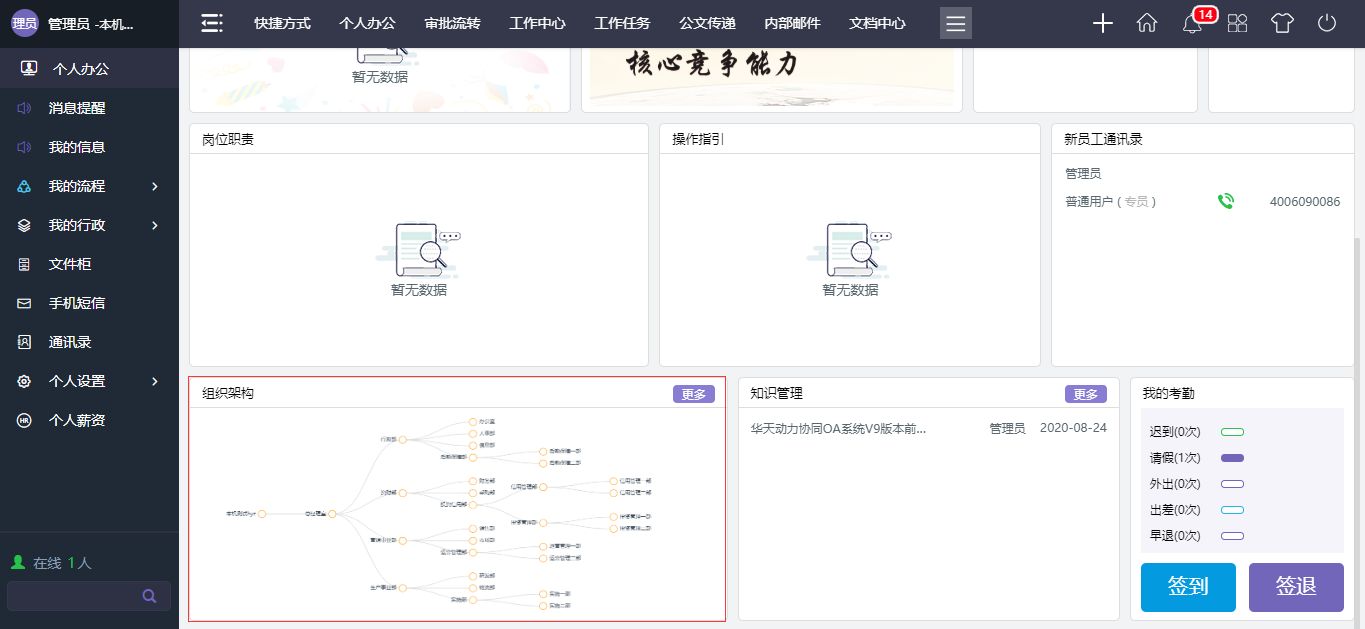
Task: Open the home page icon
Action: 1147,24
